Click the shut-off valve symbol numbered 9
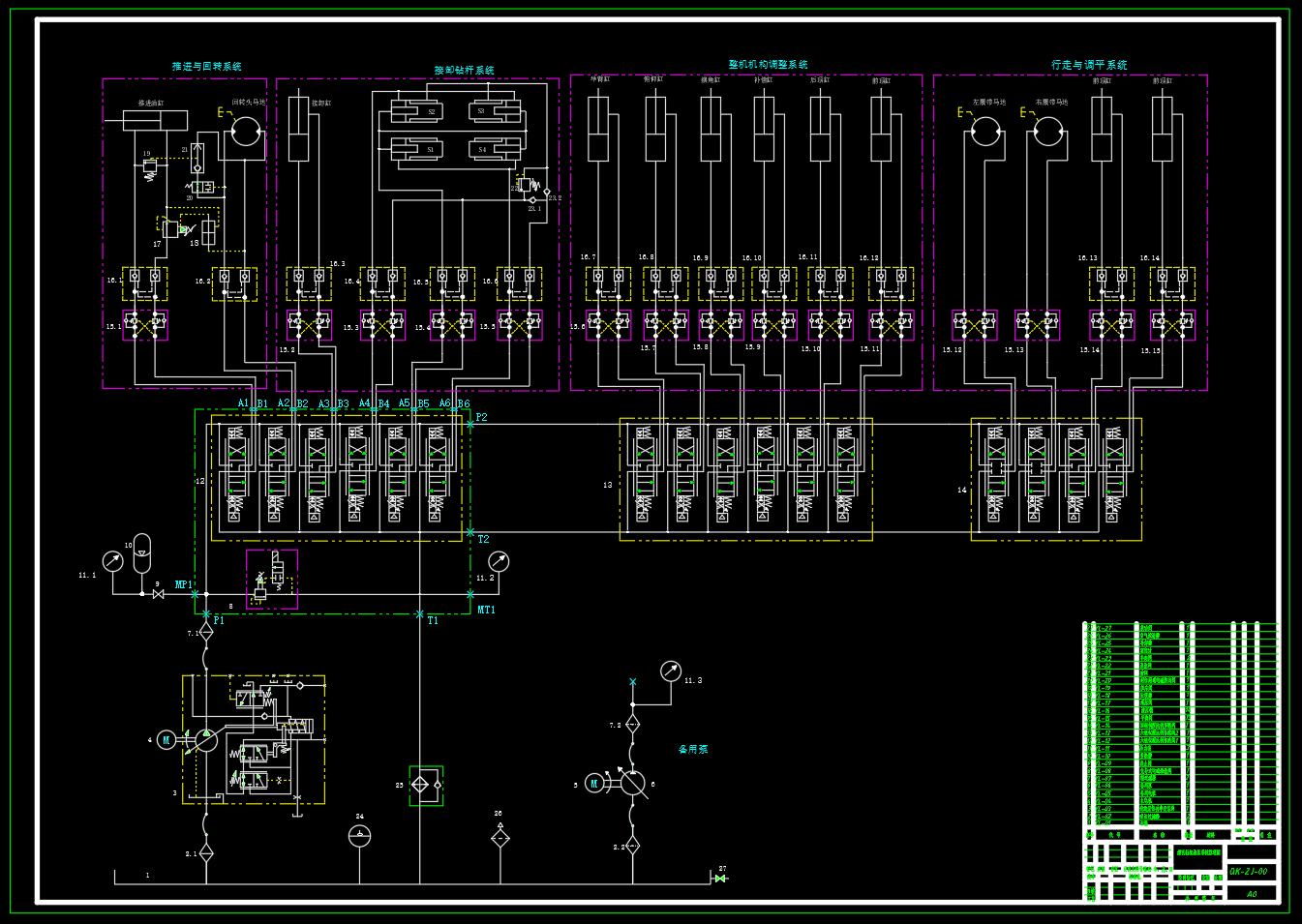 (159, 594)
